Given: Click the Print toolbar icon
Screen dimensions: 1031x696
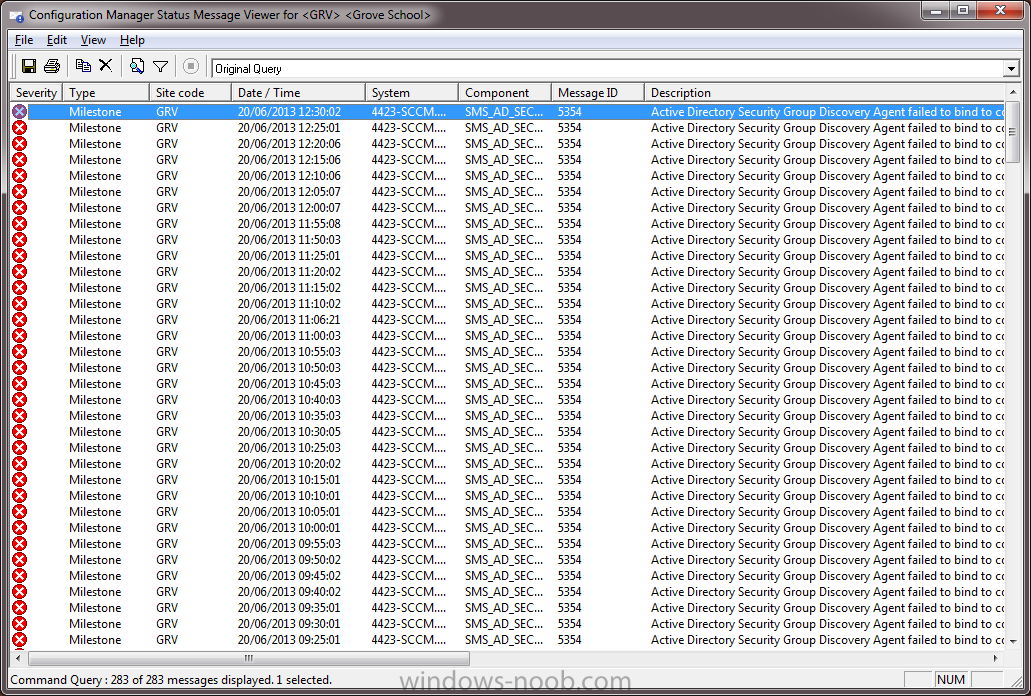Looking at the screenshot, I should click(52, 66).
